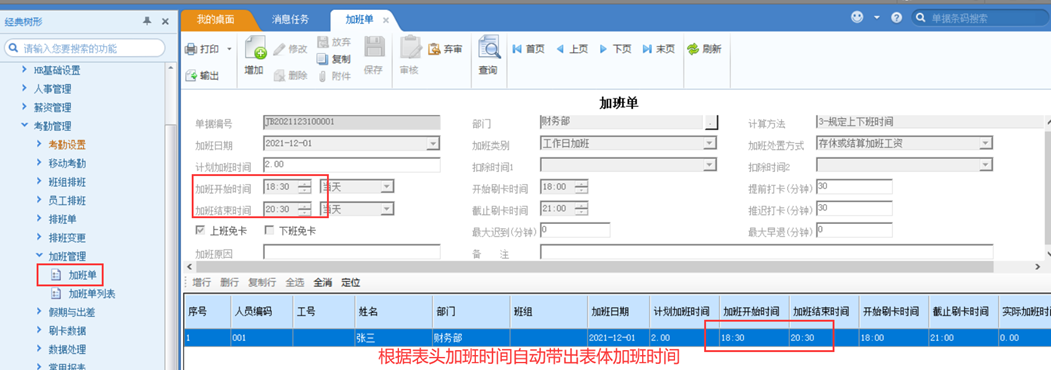
Task: Open 员工排班 in the tree
Action: tap(67, 200)
